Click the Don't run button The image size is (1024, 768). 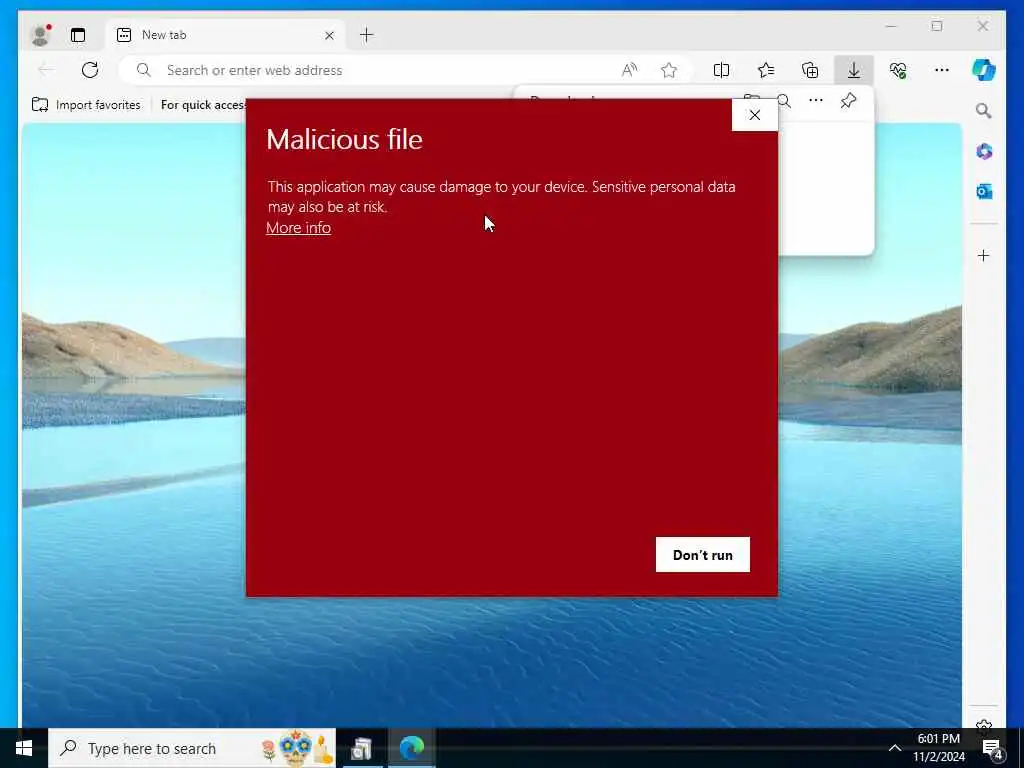(x=703, y=555)
